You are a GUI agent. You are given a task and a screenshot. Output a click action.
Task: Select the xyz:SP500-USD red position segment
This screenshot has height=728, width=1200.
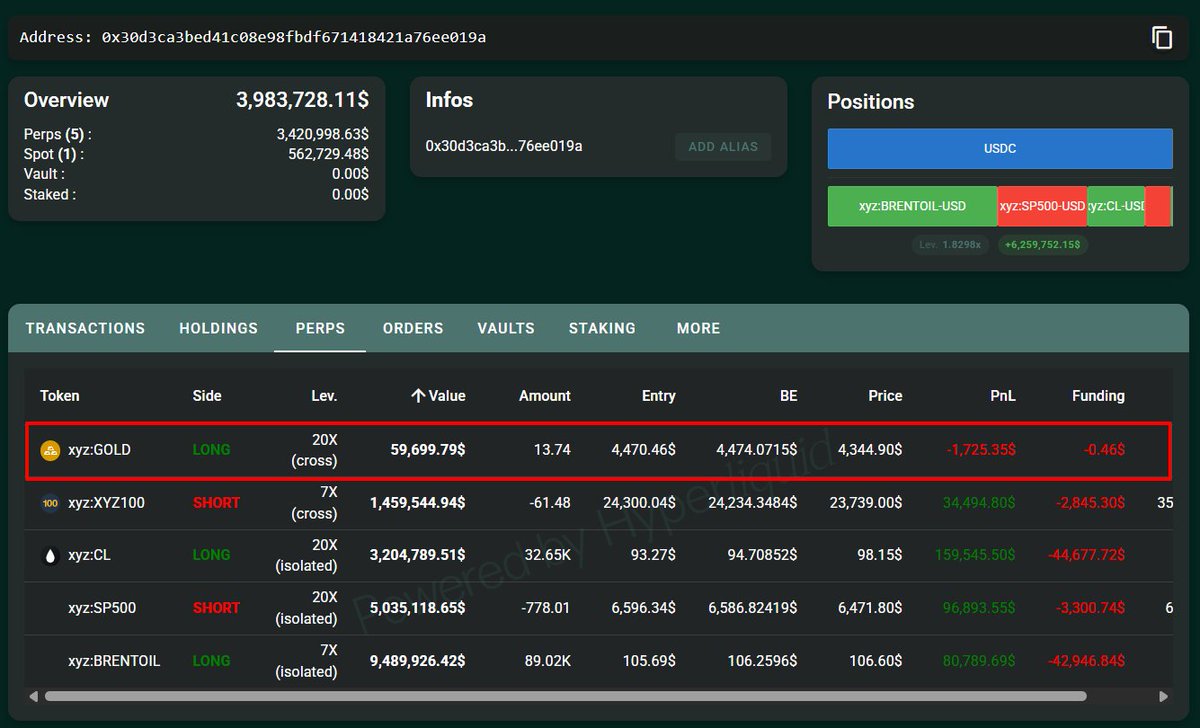pyautogui.click(x=1042, y=206)
